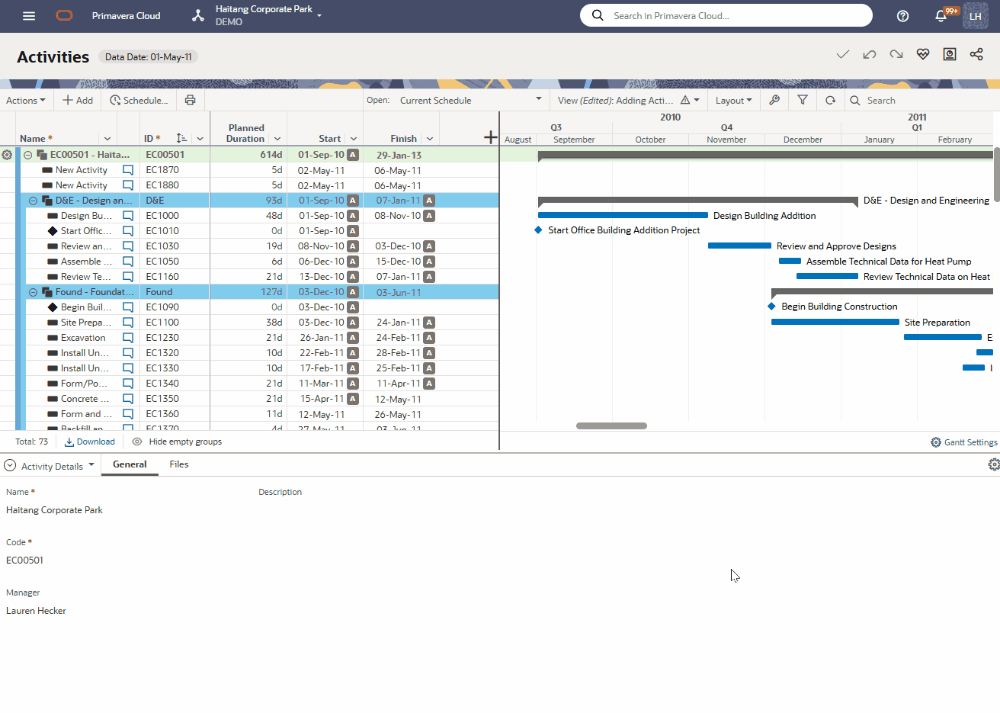Click the project hierarchy icon in header

click(x=198, y=16)
